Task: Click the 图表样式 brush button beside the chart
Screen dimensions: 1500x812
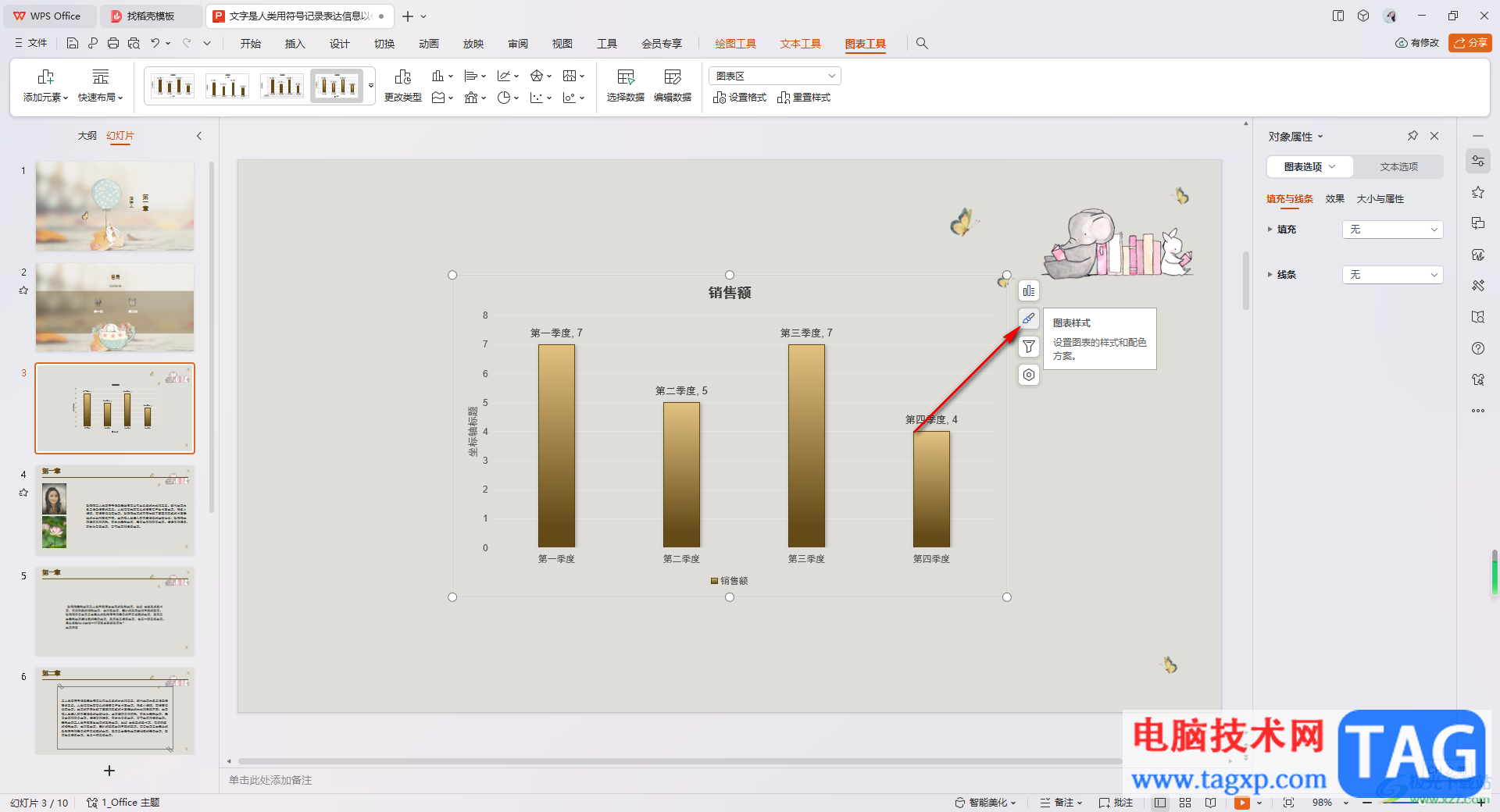Action: point(1029,319)
